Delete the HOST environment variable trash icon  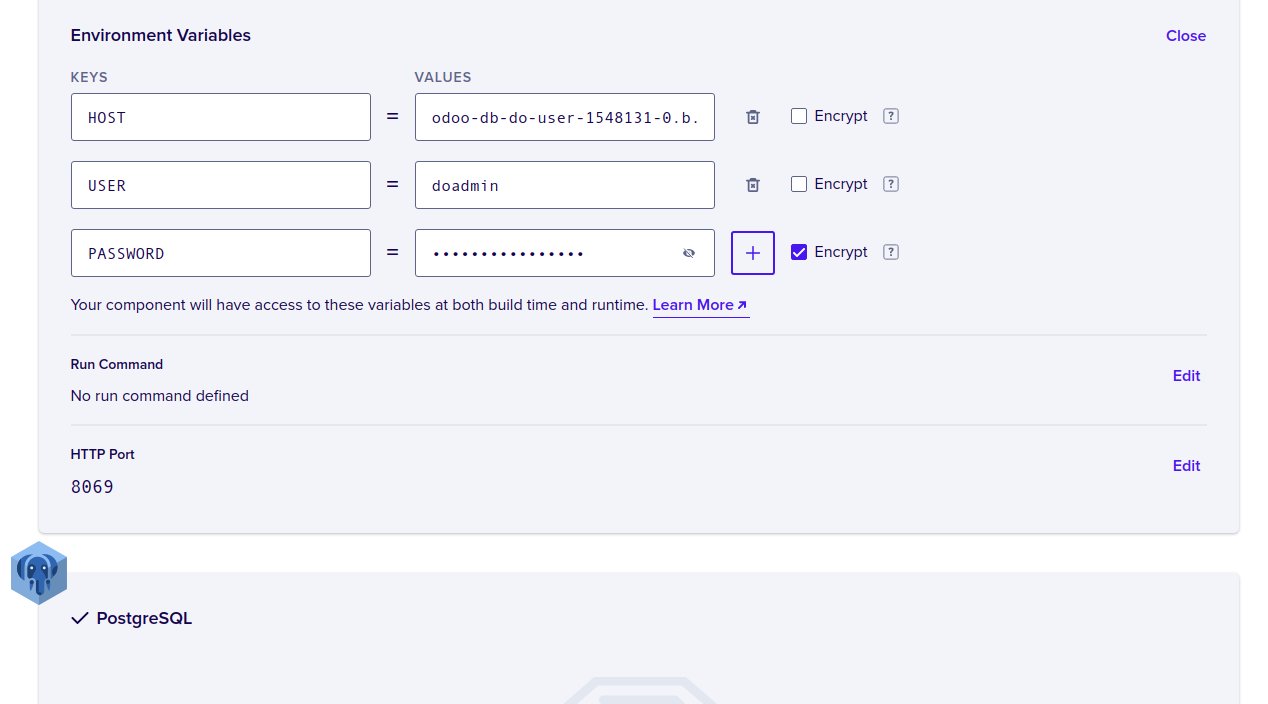[x=753, y=117]
